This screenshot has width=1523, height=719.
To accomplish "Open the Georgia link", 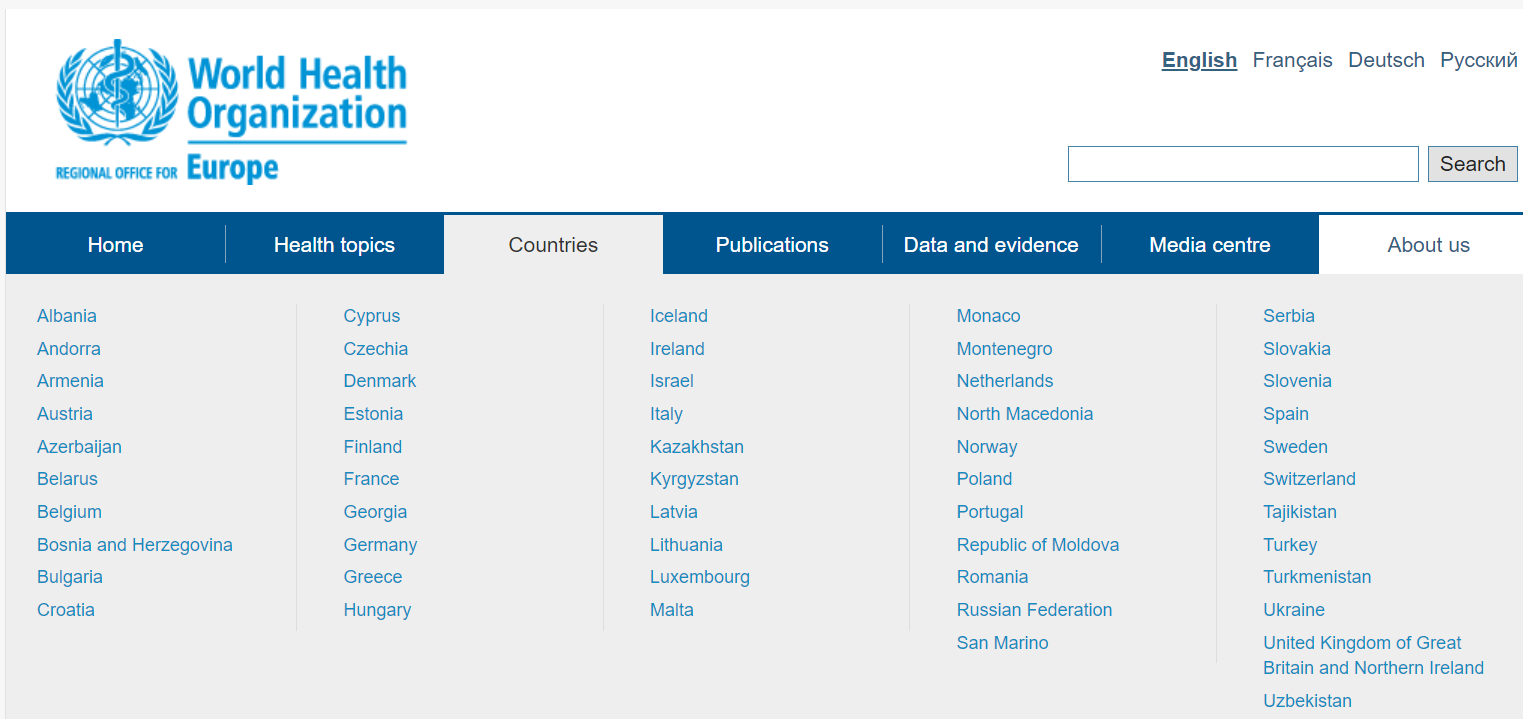I will tap(375, 512).
